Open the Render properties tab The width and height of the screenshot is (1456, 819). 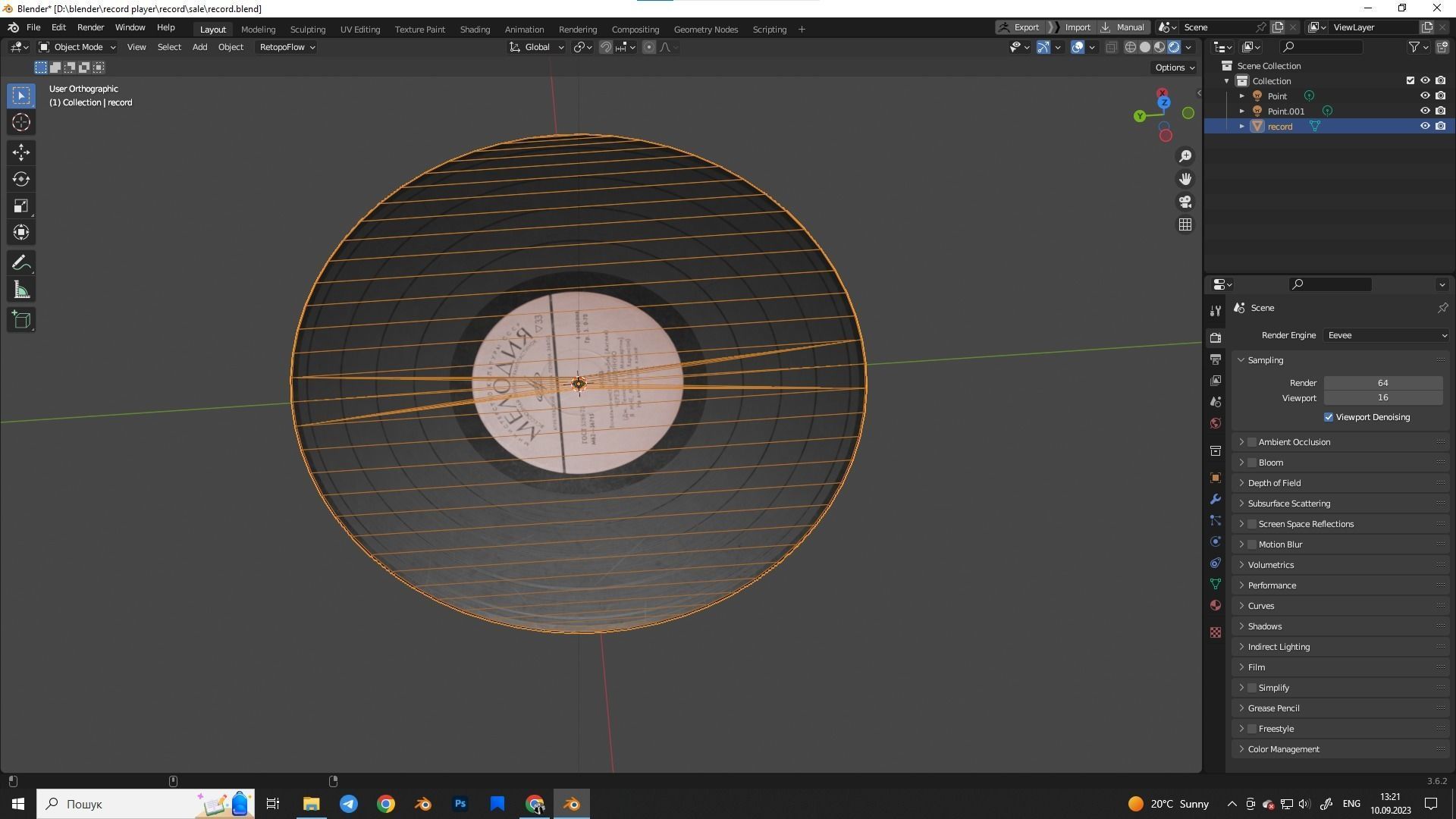pyautogui.click(x=1216, y=337)
